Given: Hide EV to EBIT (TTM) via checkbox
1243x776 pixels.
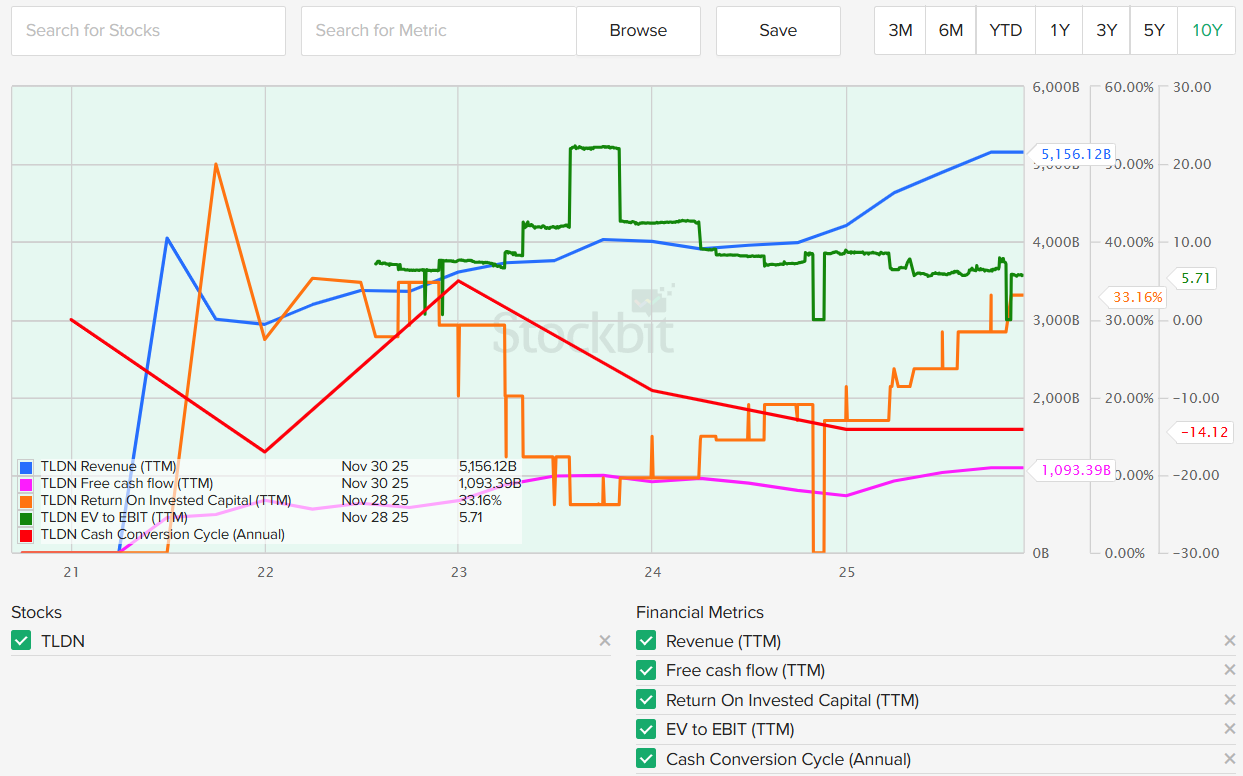Looking at the screenshot, I should pyautogui.click(x=646, y=730).
